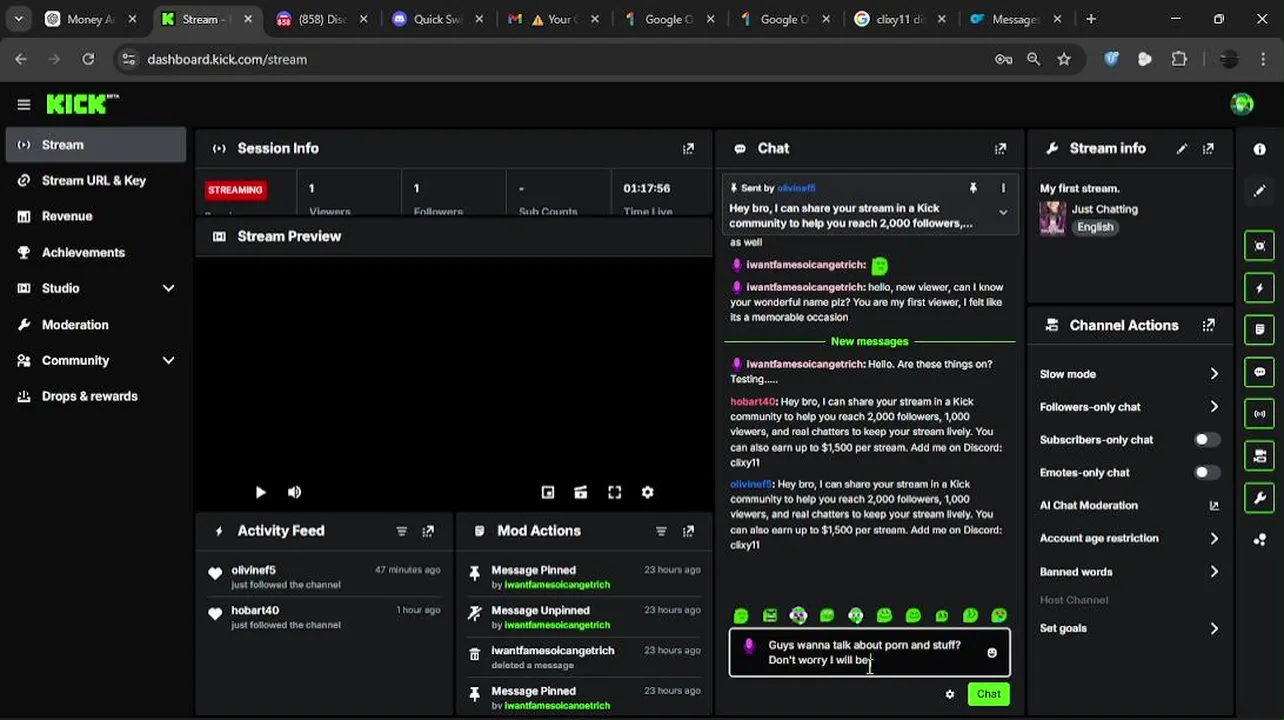This screenshot has width=1284, height=720.
Task: Click the English language tag
Action: click(1095, 227)
